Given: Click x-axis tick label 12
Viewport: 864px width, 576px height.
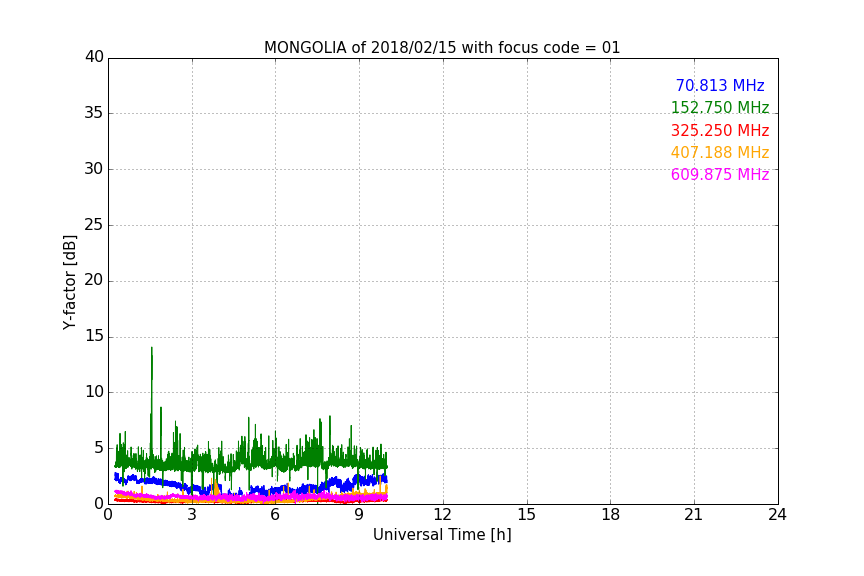Looking at the screenshot, I should [x=442, y=515].
